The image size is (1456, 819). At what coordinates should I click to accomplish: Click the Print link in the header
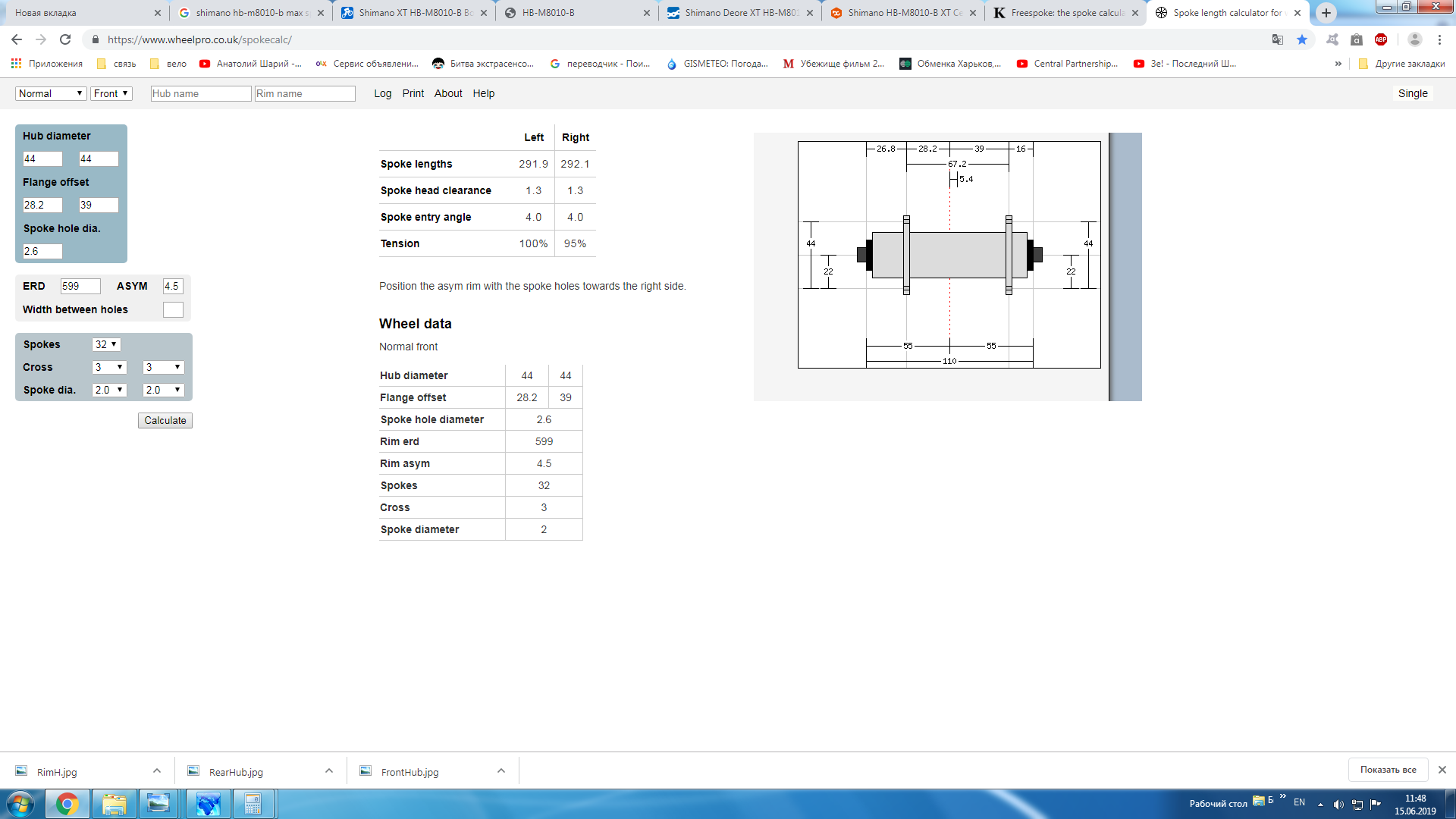pos(413,93)
